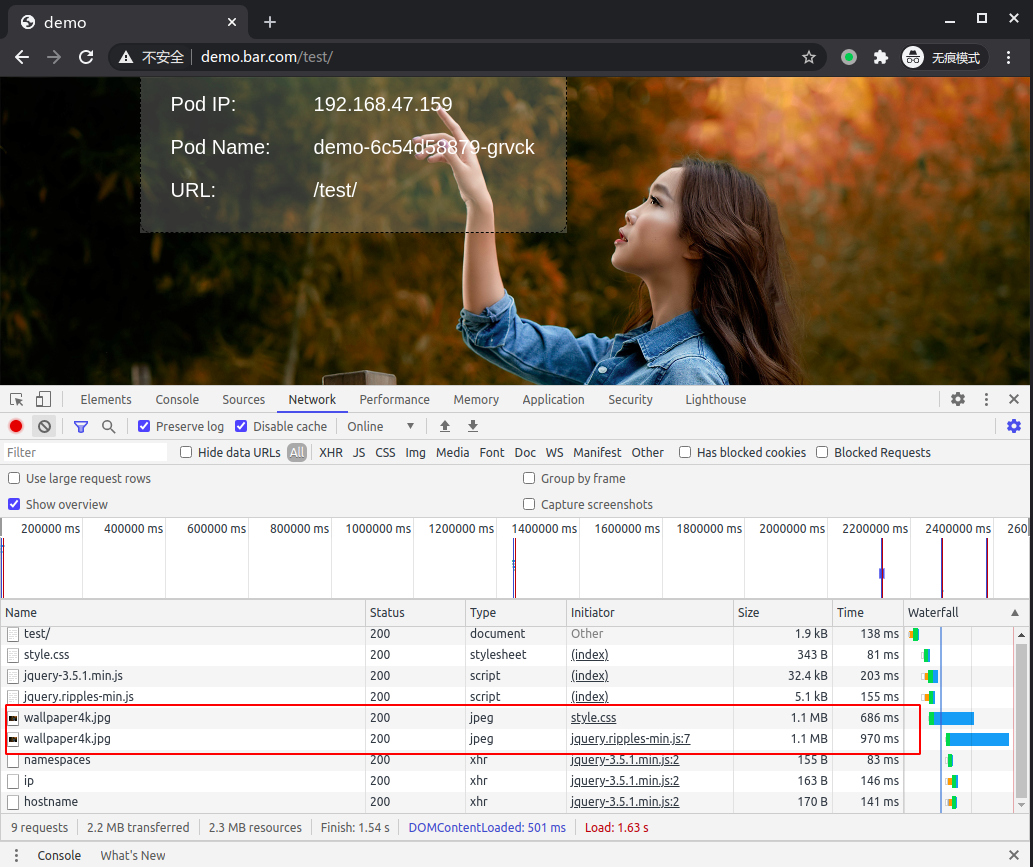Switch to the Performance tab

pos(394,399)
